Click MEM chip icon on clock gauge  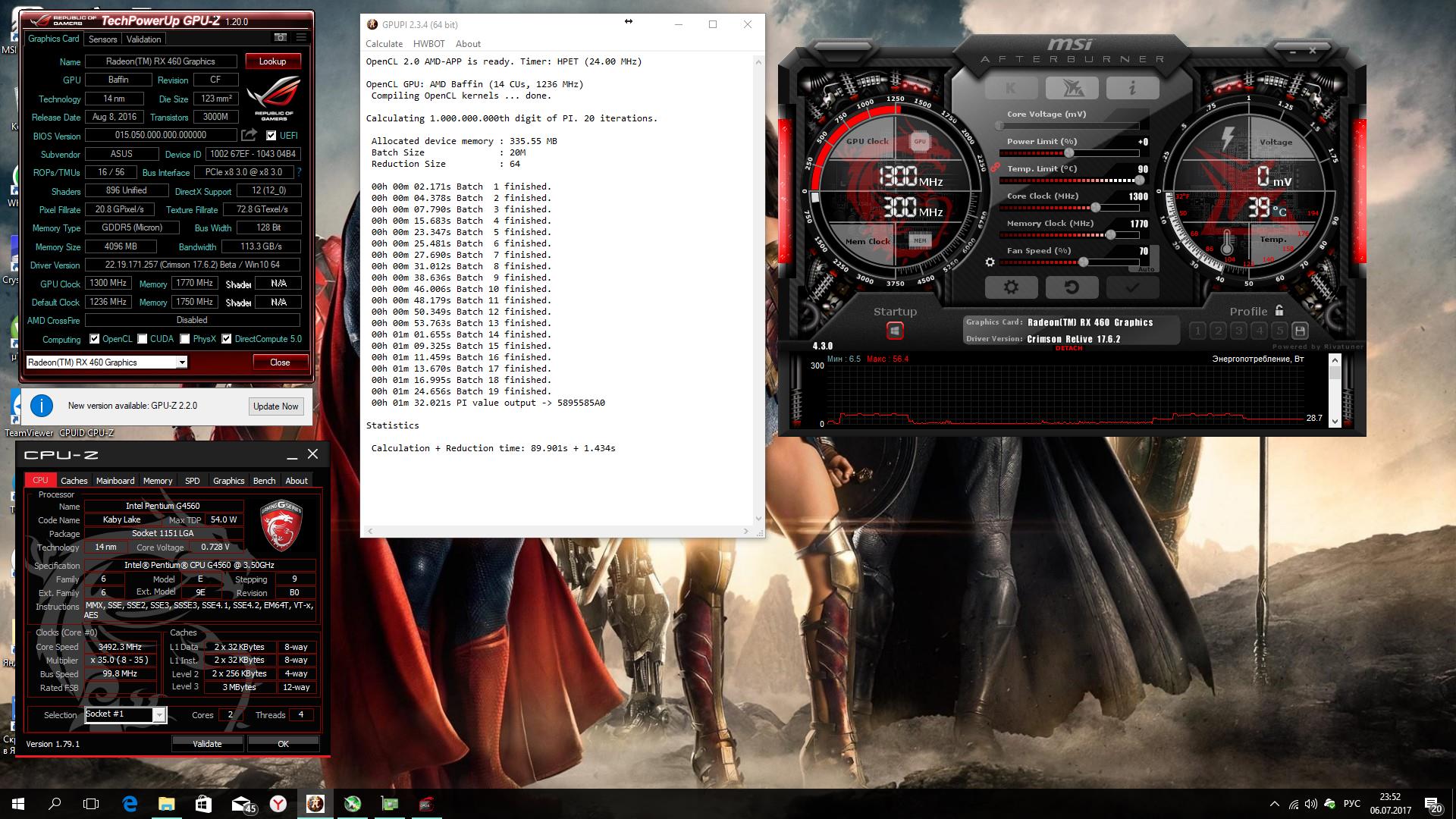point(920,240)
